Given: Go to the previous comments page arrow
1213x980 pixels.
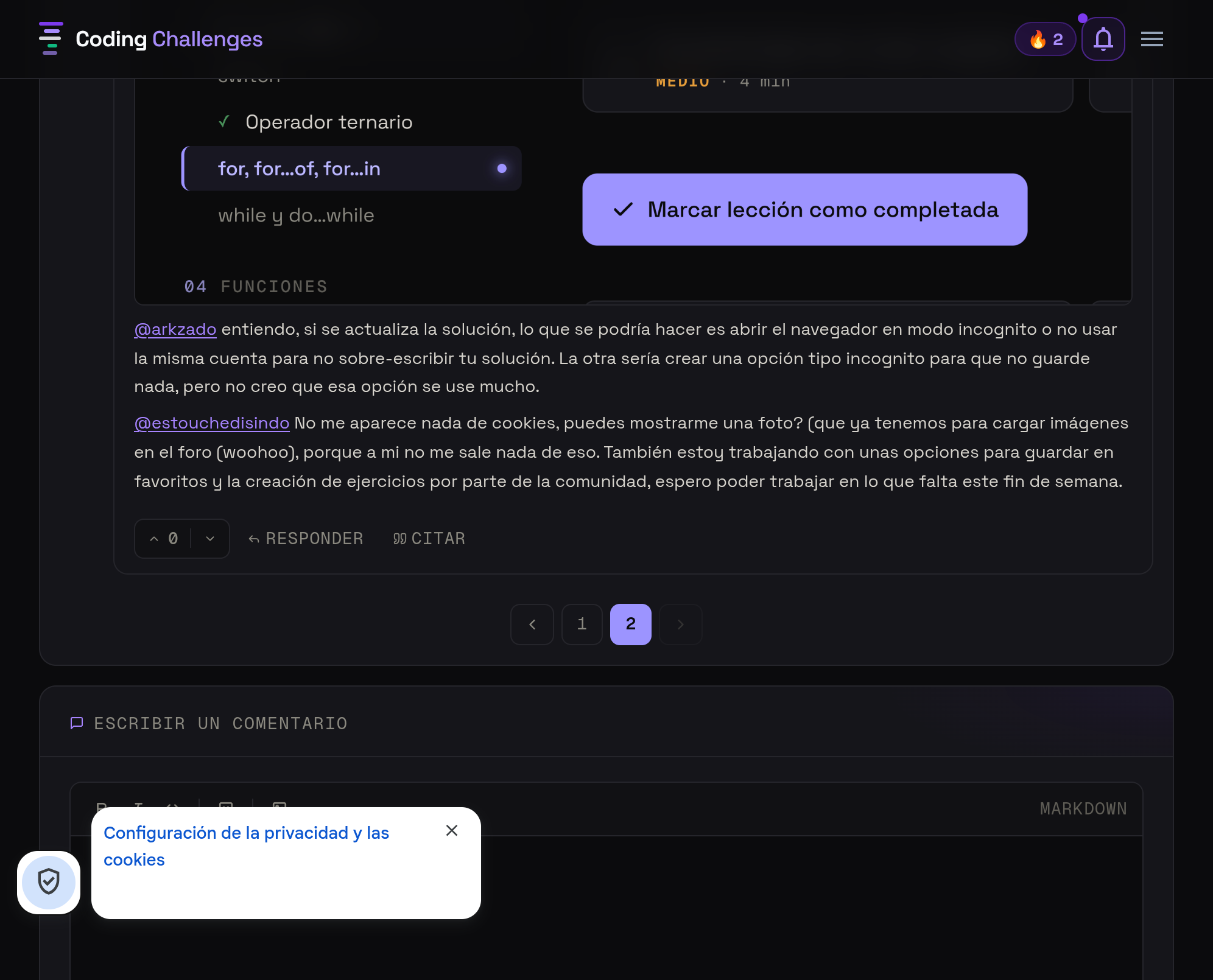Looking at the screenshot, I should point(532,624).
